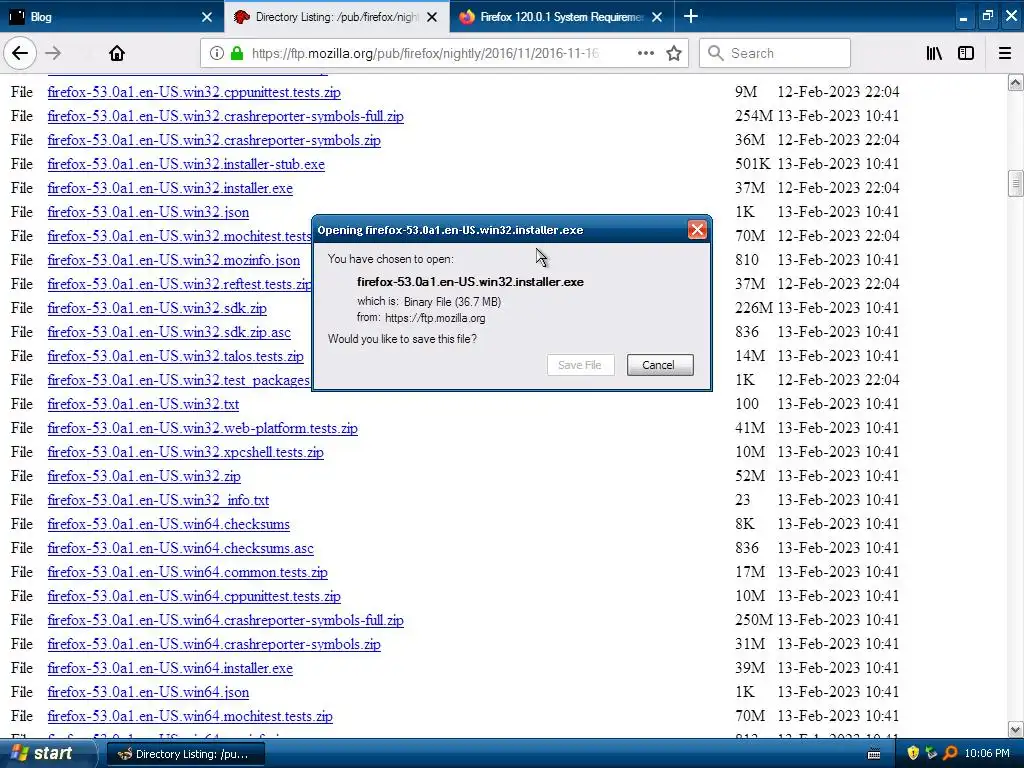Switch to the Blog tab
Image resolution: width=1024 pixels, height=768 pixels.
click(112, 16)
